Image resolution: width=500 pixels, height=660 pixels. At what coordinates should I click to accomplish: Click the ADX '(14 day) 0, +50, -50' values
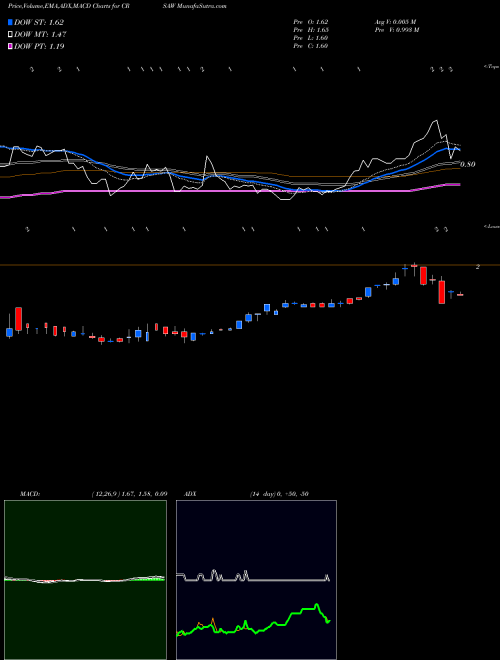[x=279, y=494]
